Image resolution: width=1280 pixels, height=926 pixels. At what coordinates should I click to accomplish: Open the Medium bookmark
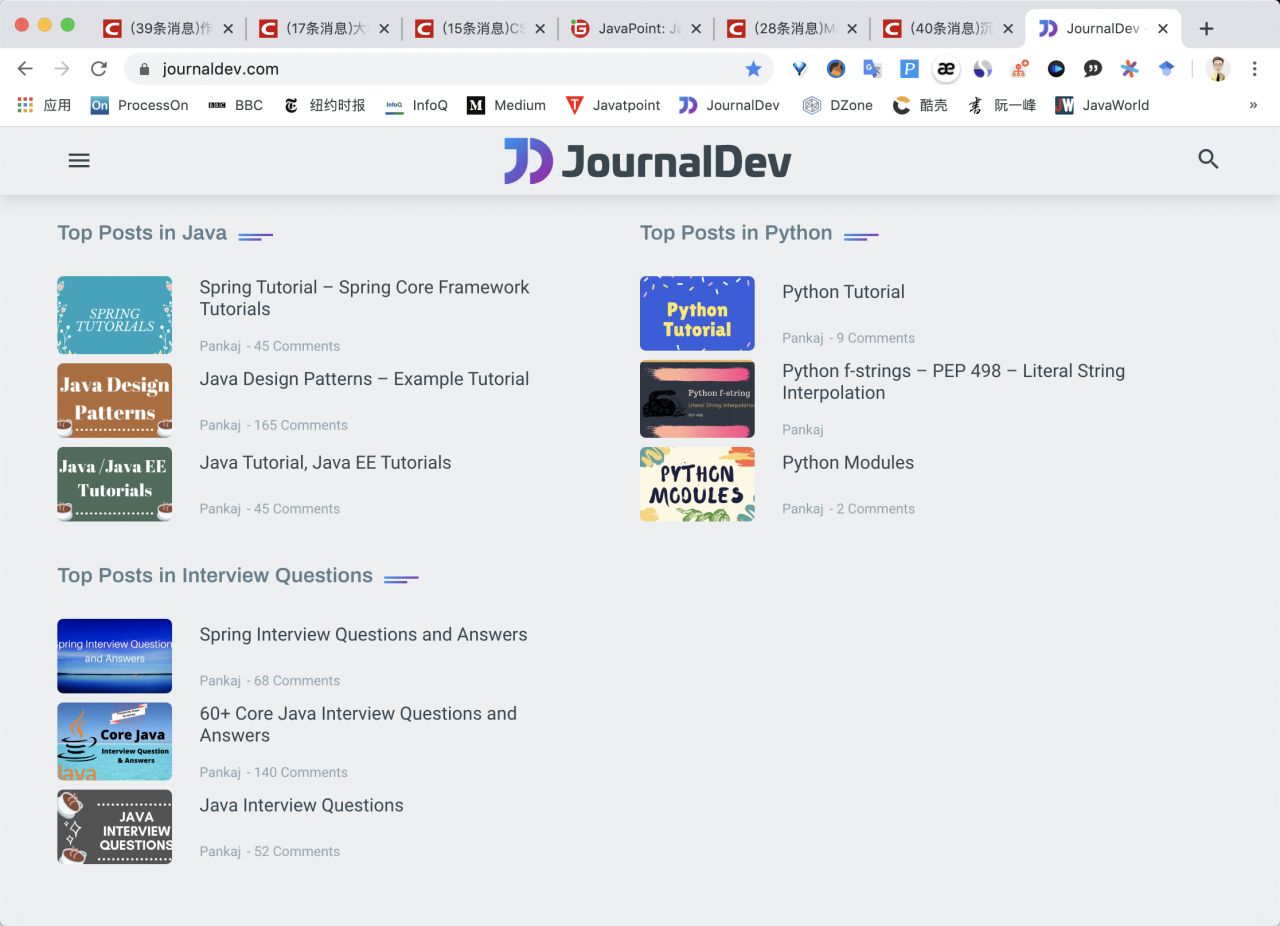click(507, 105)
